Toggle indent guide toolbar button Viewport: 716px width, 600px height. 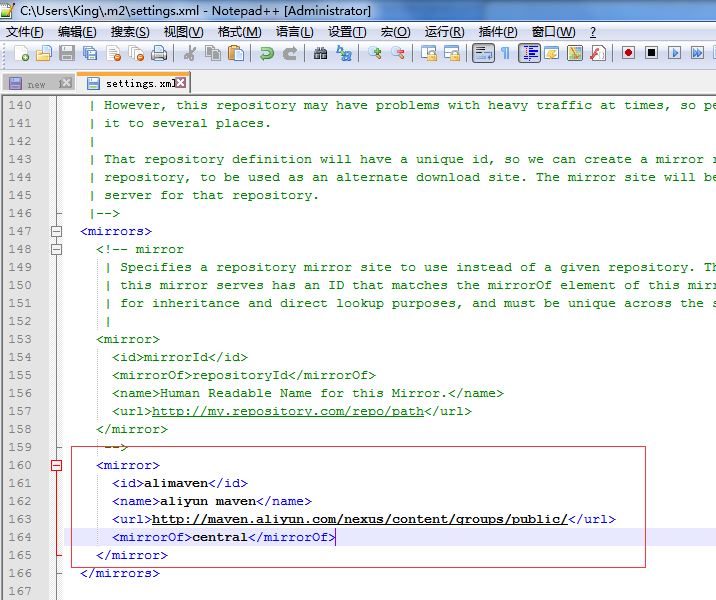coord(529,53)
